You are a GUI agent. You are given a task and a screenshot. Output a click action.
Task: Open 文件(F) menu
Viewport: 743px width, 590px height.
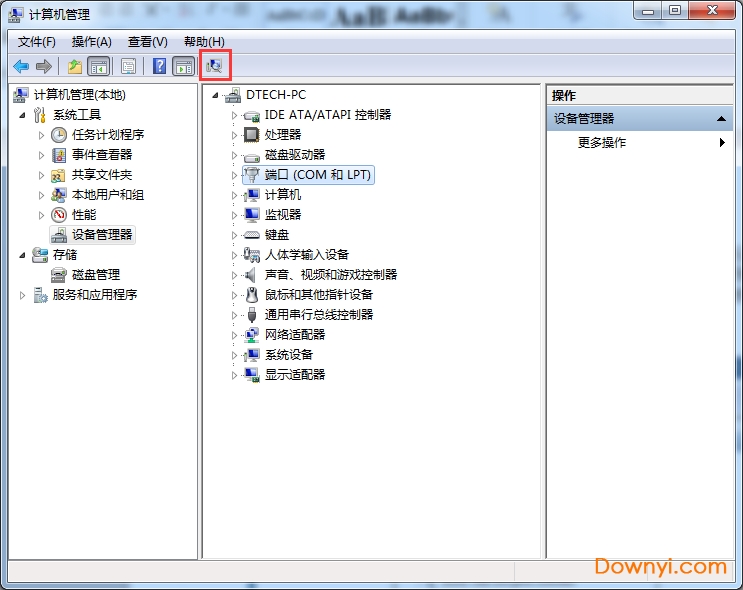36,42
